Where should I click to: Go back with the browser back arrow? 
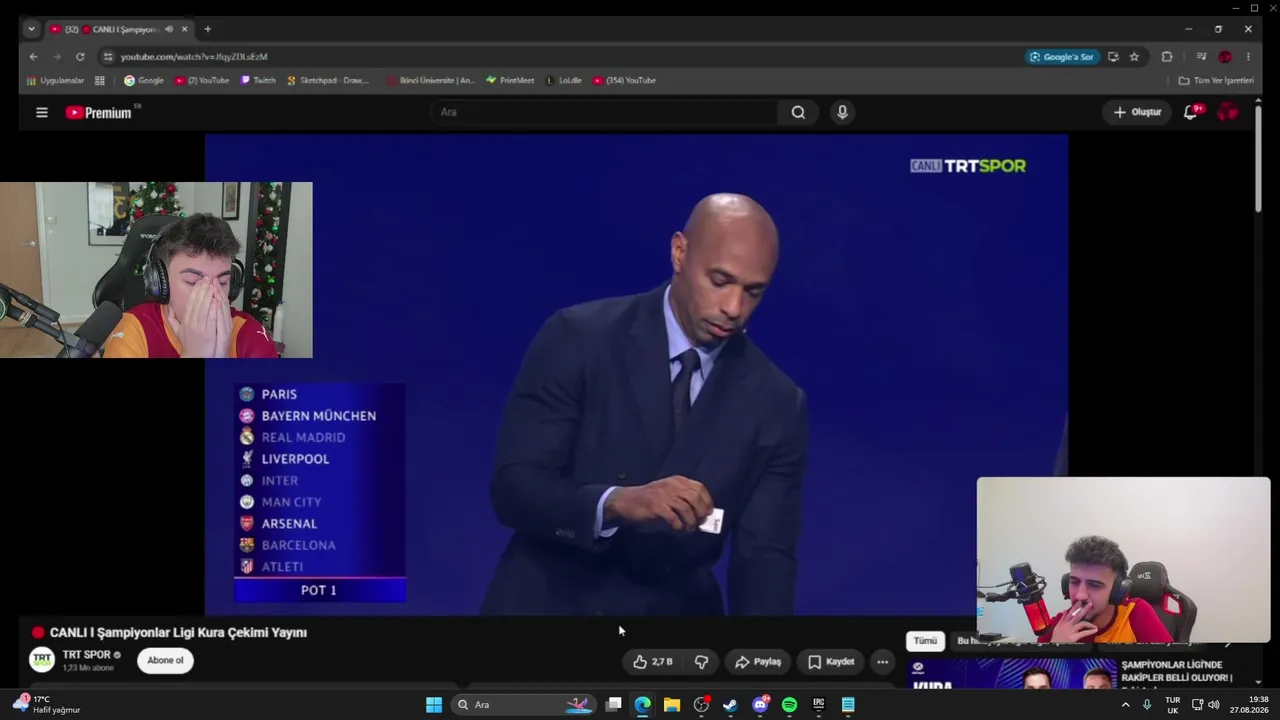[33, 57]
